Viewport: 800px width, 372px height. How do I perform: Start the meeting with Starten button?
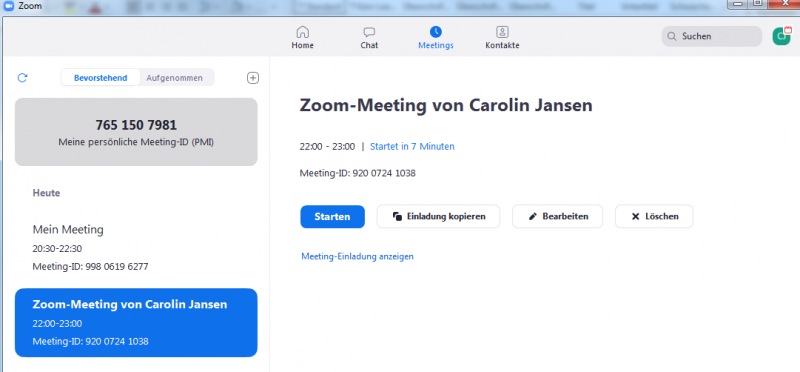(333, 216)
